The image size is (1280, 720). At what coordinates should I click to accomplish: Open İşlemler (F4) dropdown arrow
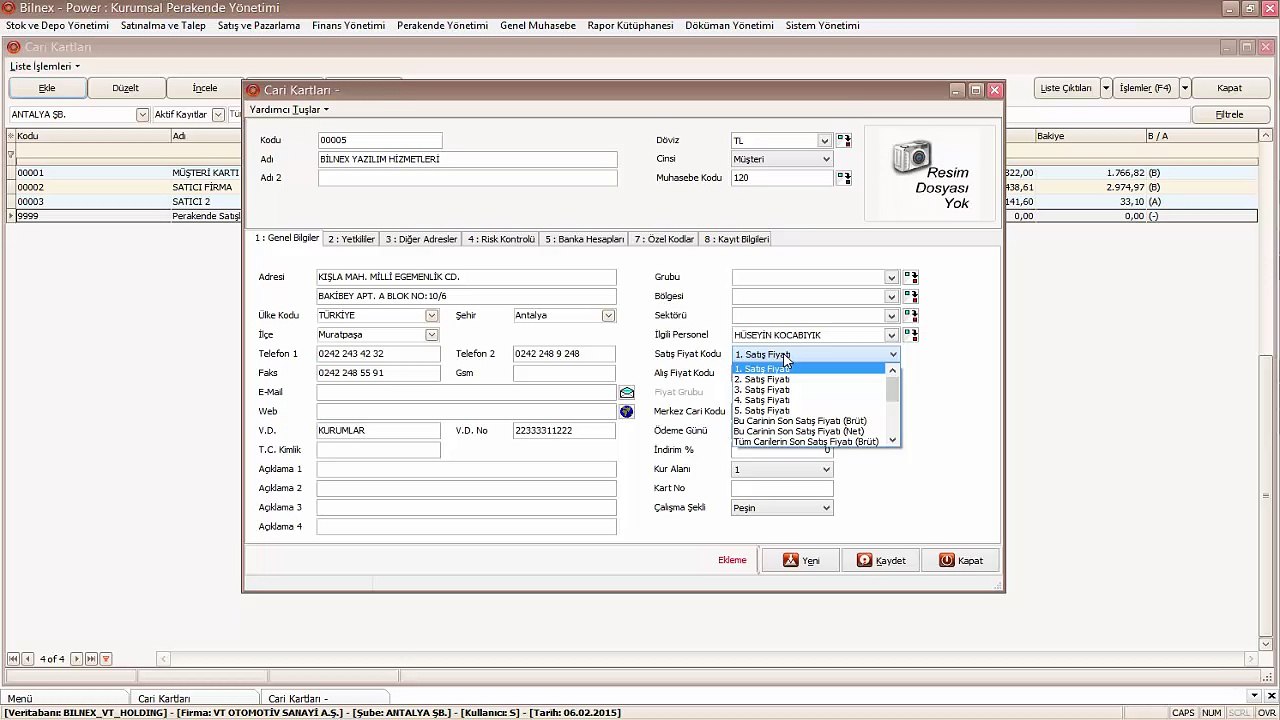[x=1185, y=88]
